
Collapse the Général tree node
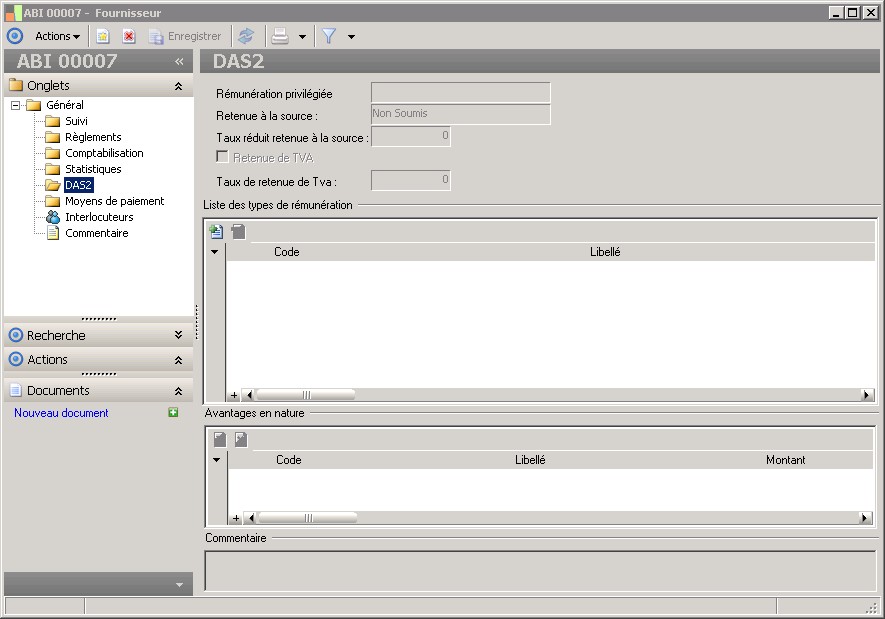tap(16, 105)
